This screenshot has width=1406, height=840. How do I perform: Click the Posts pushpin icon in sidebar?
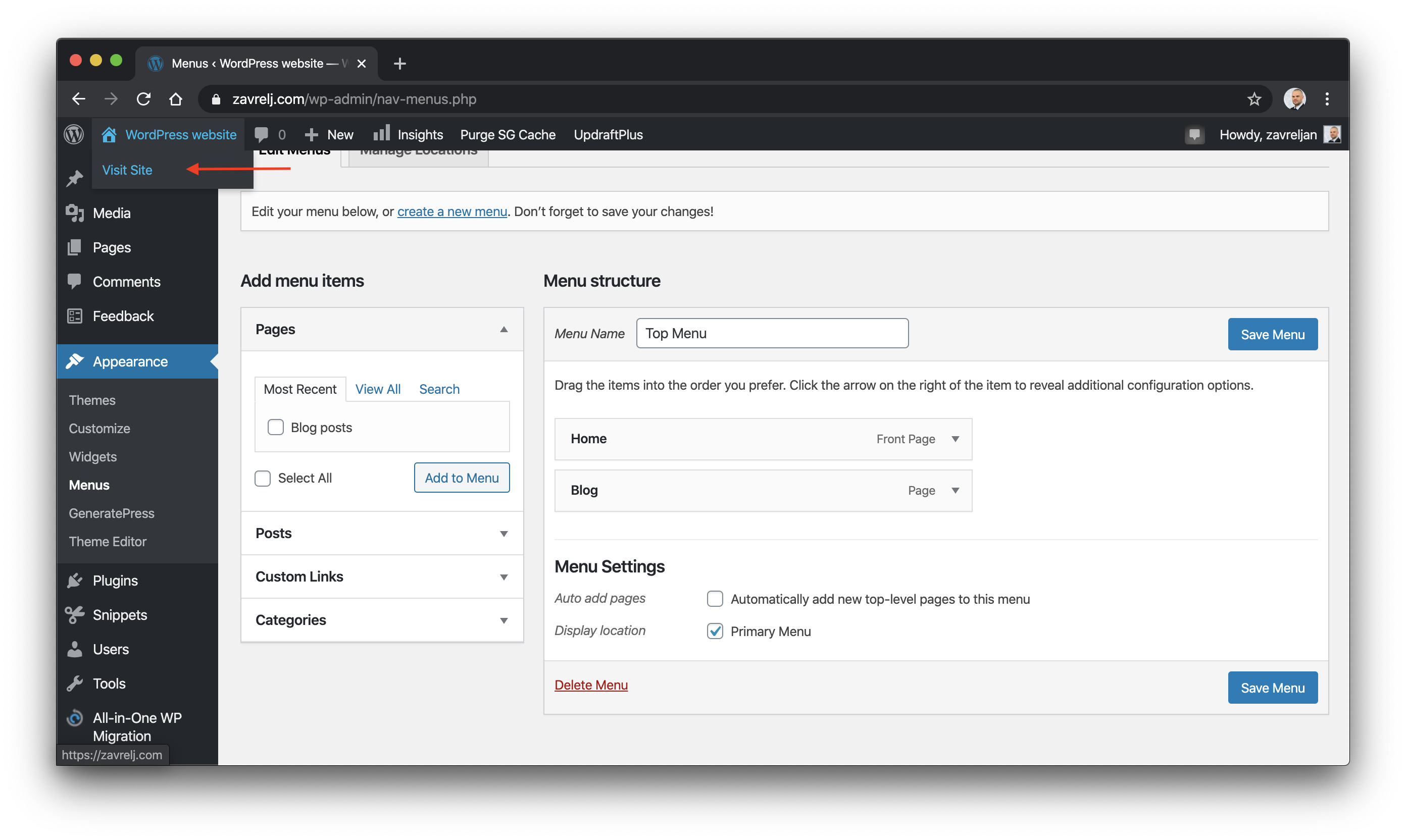75,178
